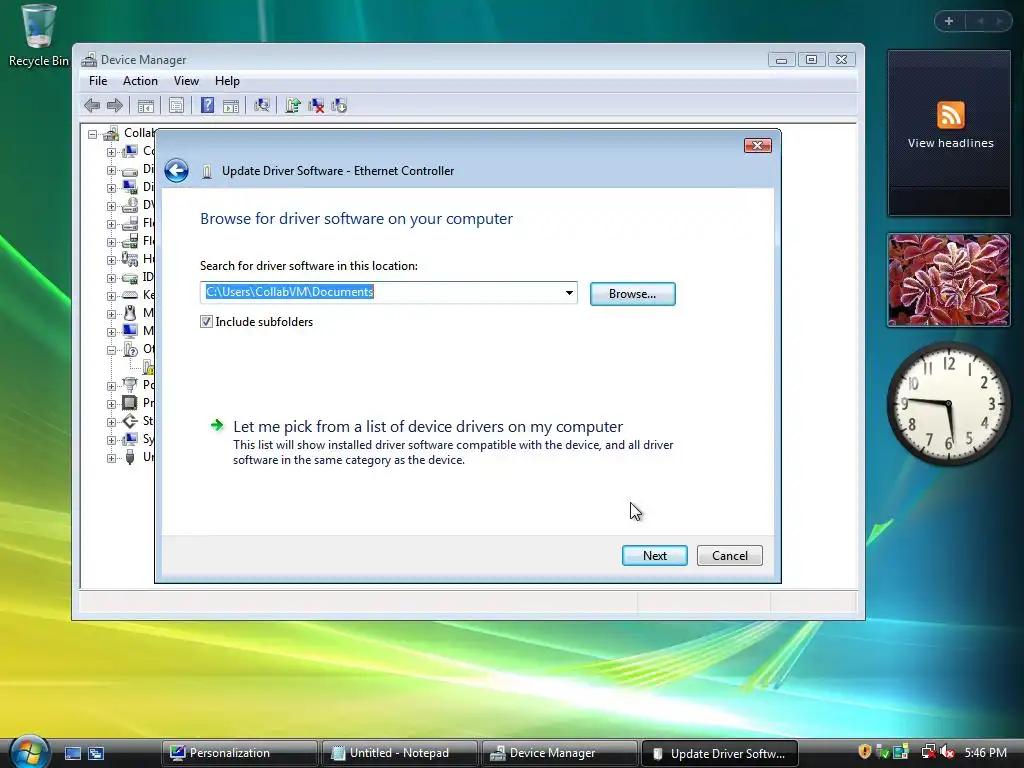
Task: Go back using the blue wizard back arrow
Action: [176, 170]
